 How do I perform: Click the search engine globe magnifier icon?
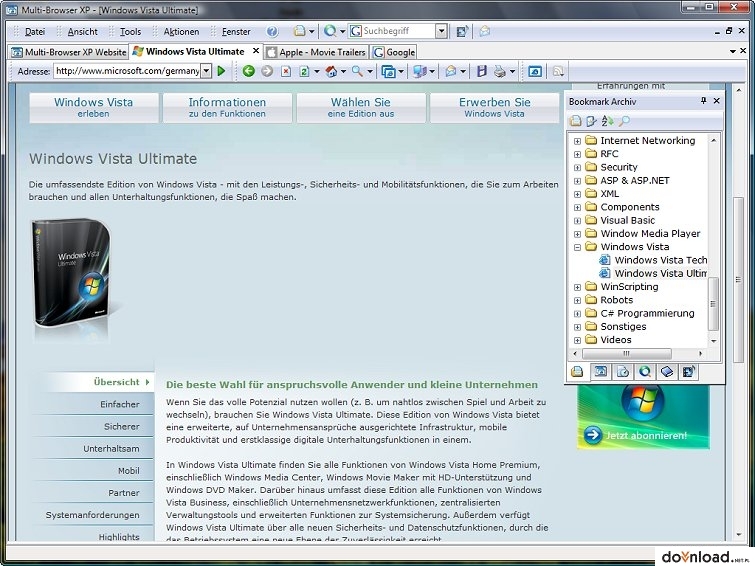point(330,31)
